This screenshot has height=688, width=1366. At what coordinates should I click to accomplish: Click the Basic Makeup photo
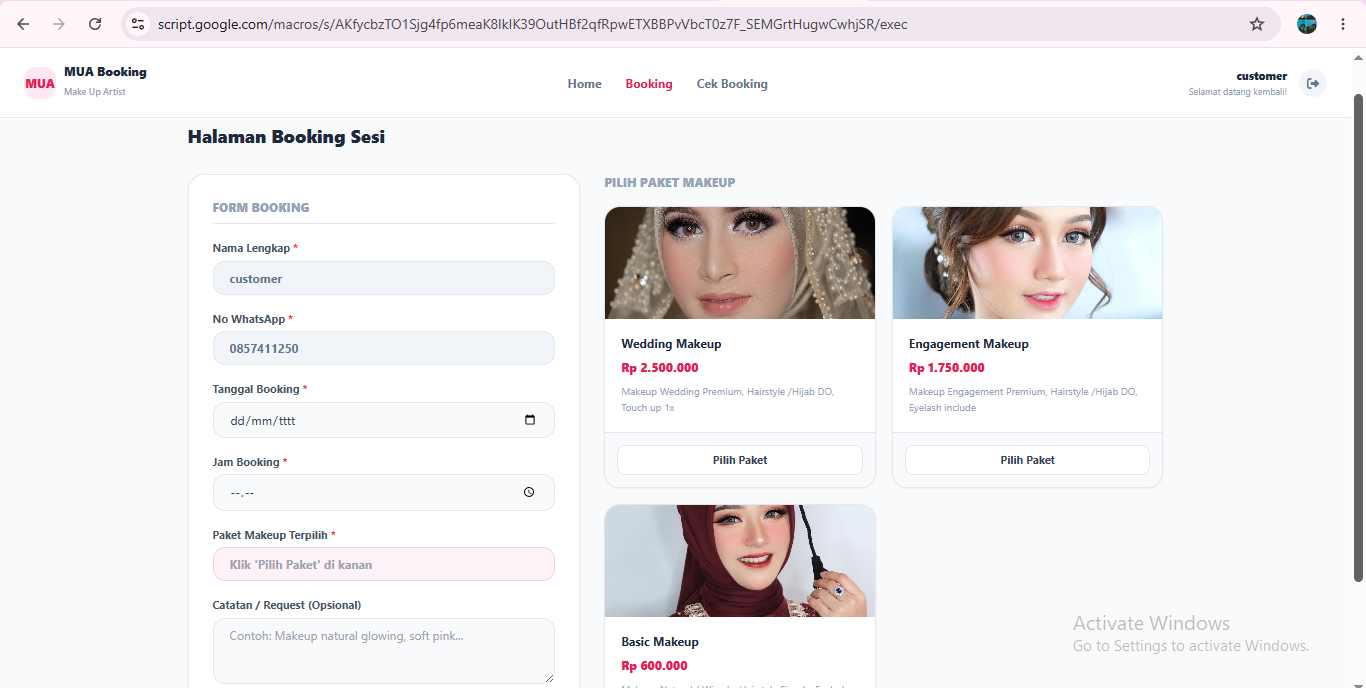point(740,561)
